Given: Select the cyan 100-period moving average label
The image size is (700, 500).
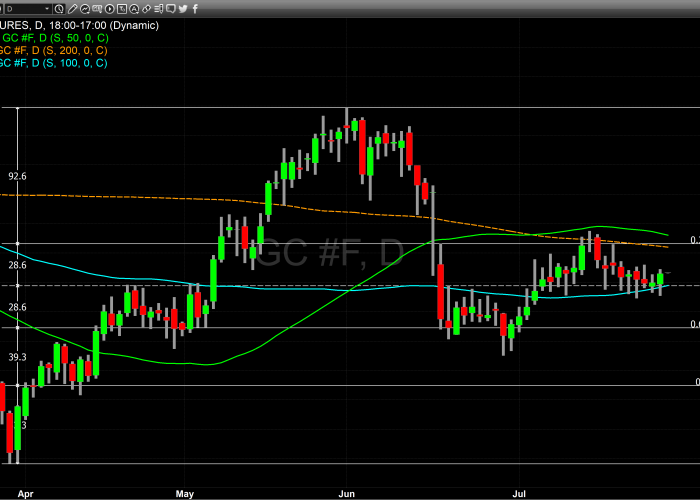Looking at the screenshot, I should (x=53, y=63).
